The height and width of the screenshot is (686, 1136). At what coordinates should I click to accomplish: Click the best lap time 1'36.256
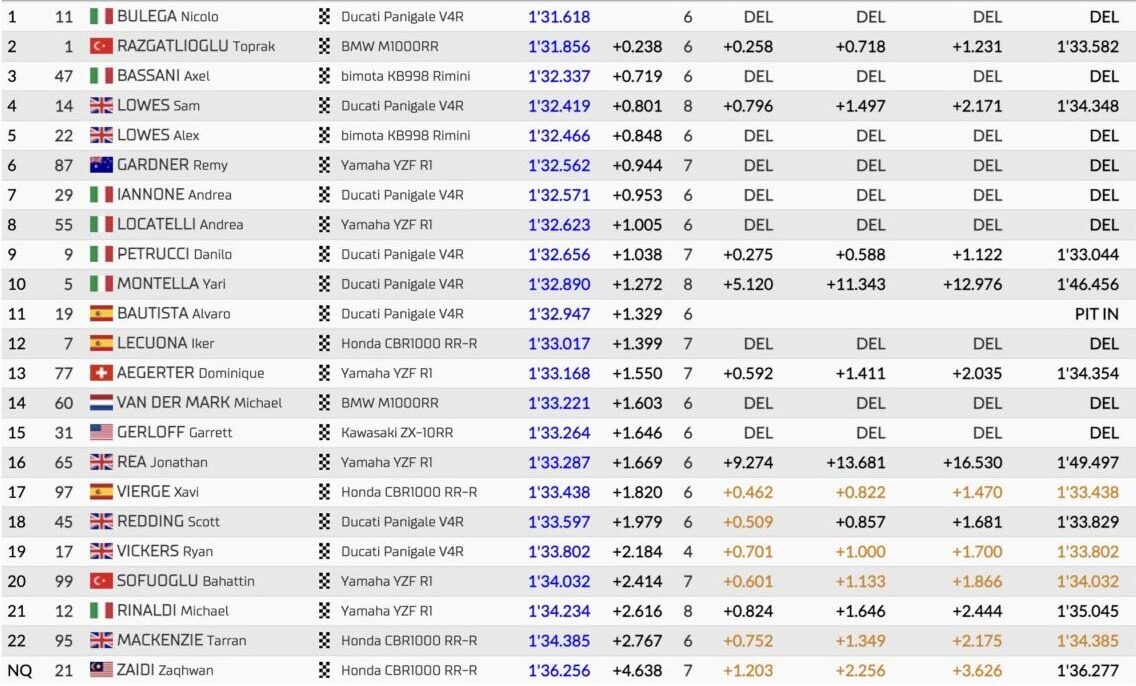559,669
